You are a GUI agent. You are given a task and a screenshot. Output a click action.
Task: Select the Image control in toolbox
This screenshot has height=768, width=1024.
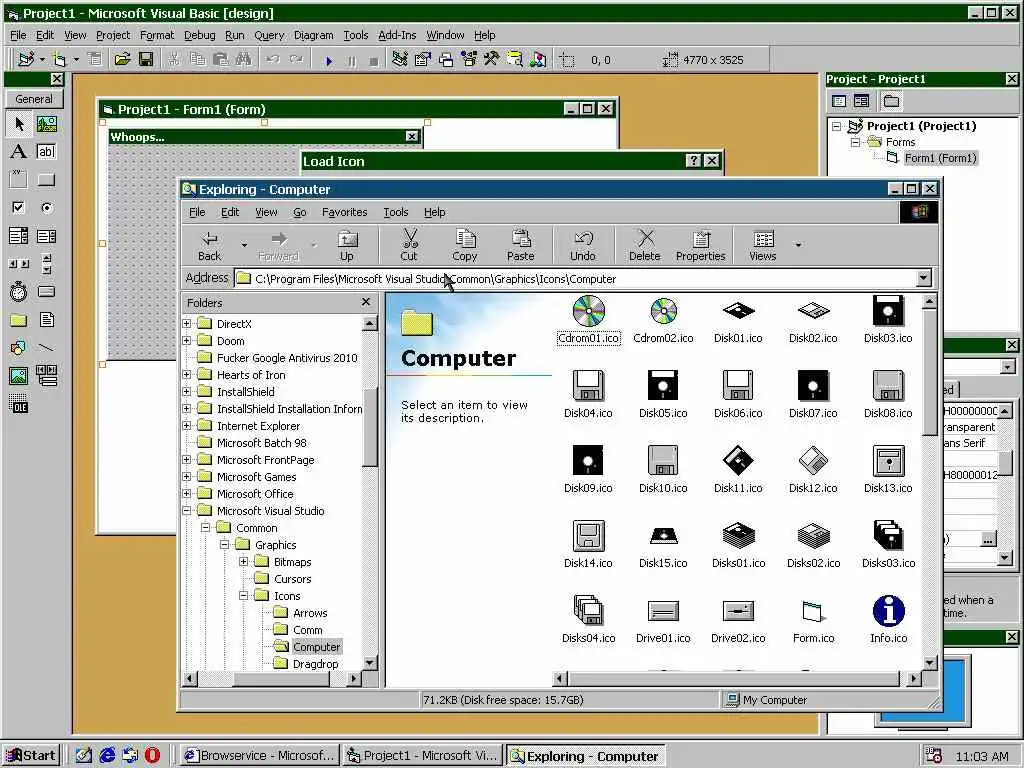18,376
